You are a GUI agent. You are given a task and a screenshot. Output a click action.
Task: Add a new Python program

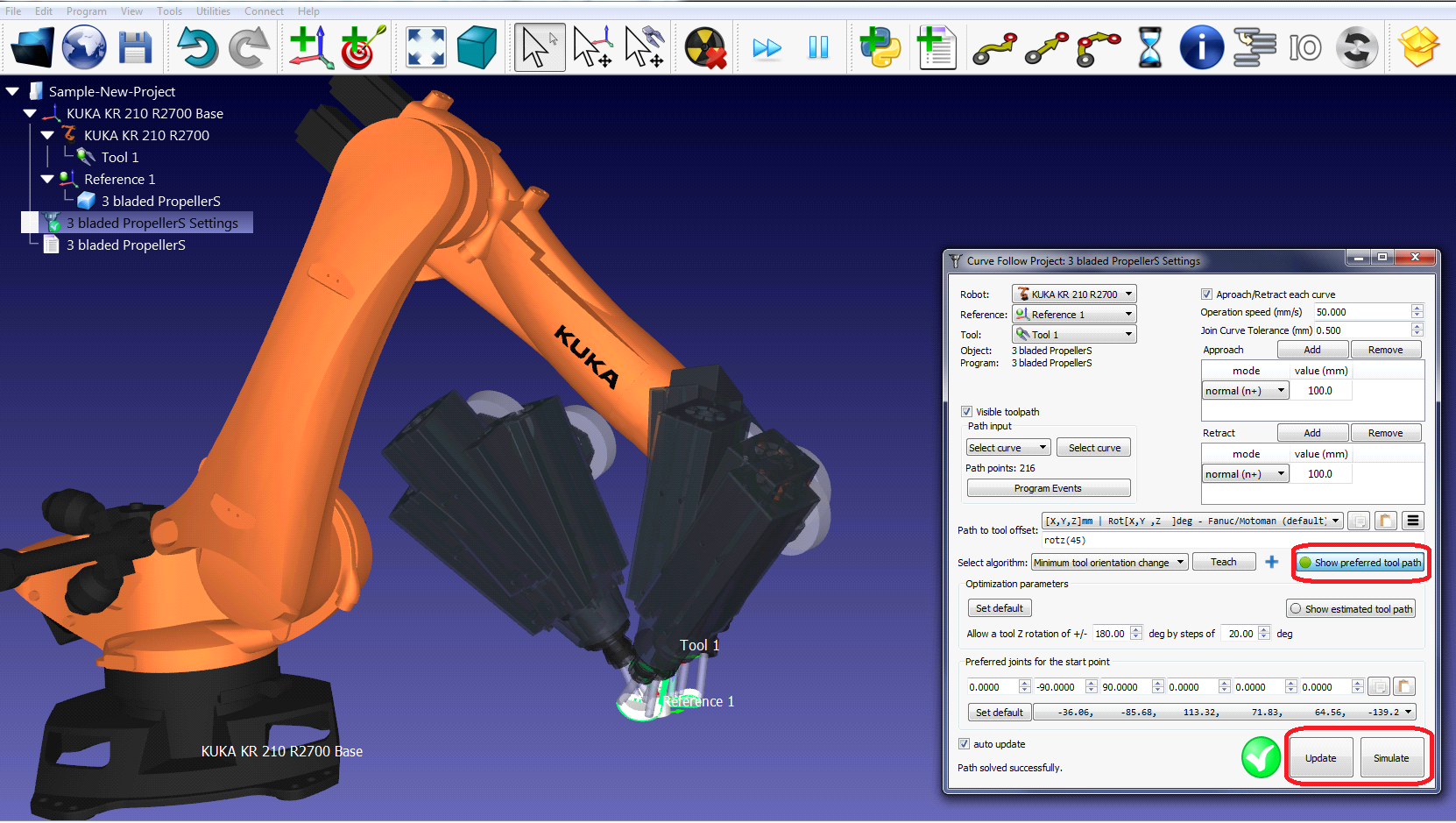(x=880, y=47)
